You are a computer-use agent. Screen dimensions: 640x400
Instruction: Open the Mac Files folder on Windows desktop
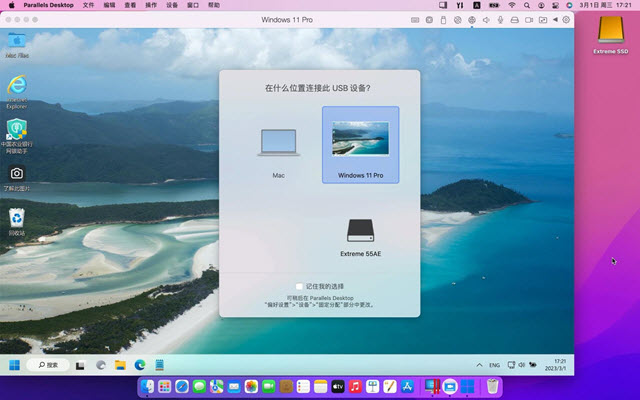[17, 45]
